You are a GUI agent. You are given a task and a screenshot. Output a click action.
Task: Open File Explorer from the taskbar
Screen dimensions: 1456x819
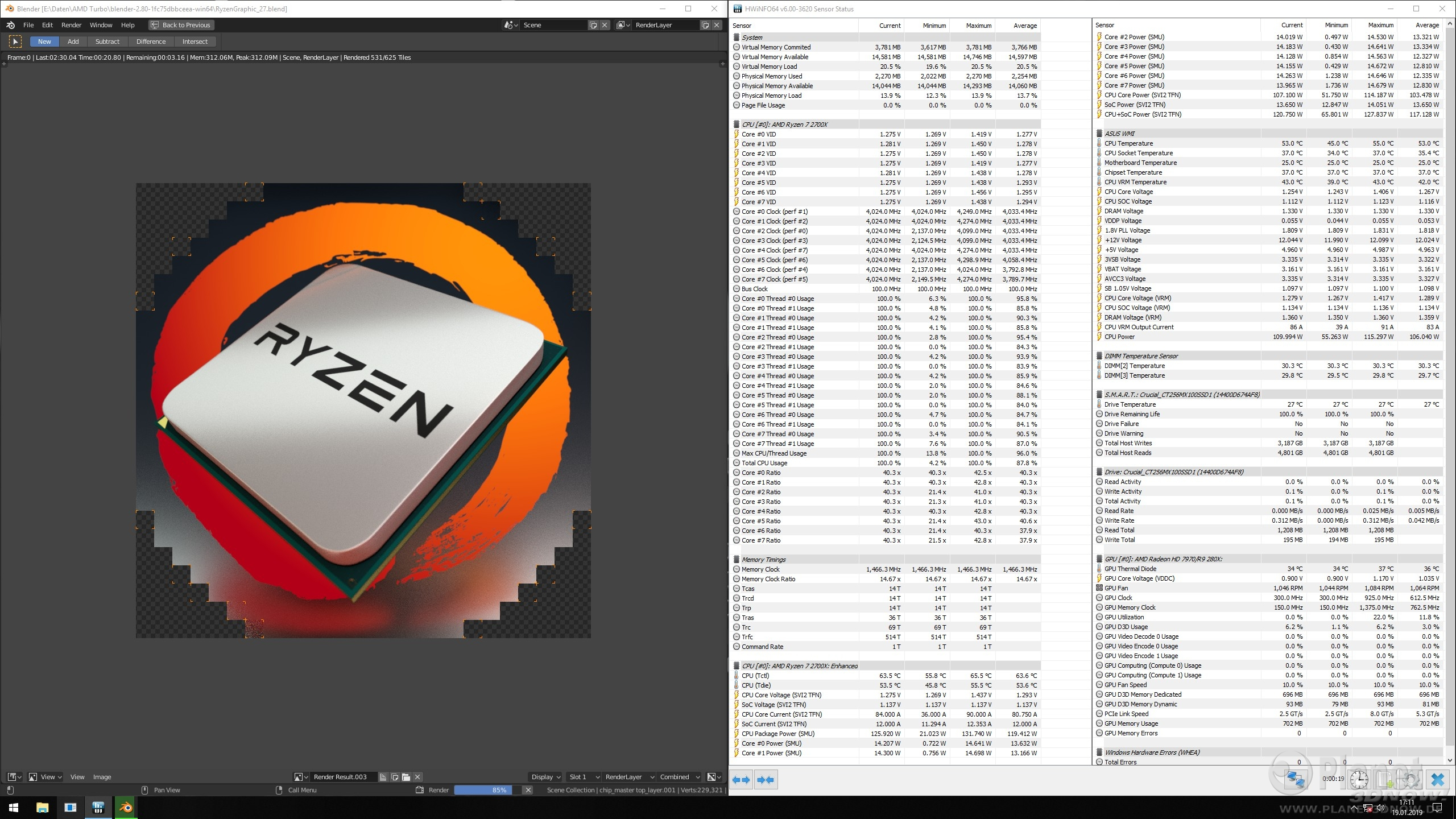[42, 808]
